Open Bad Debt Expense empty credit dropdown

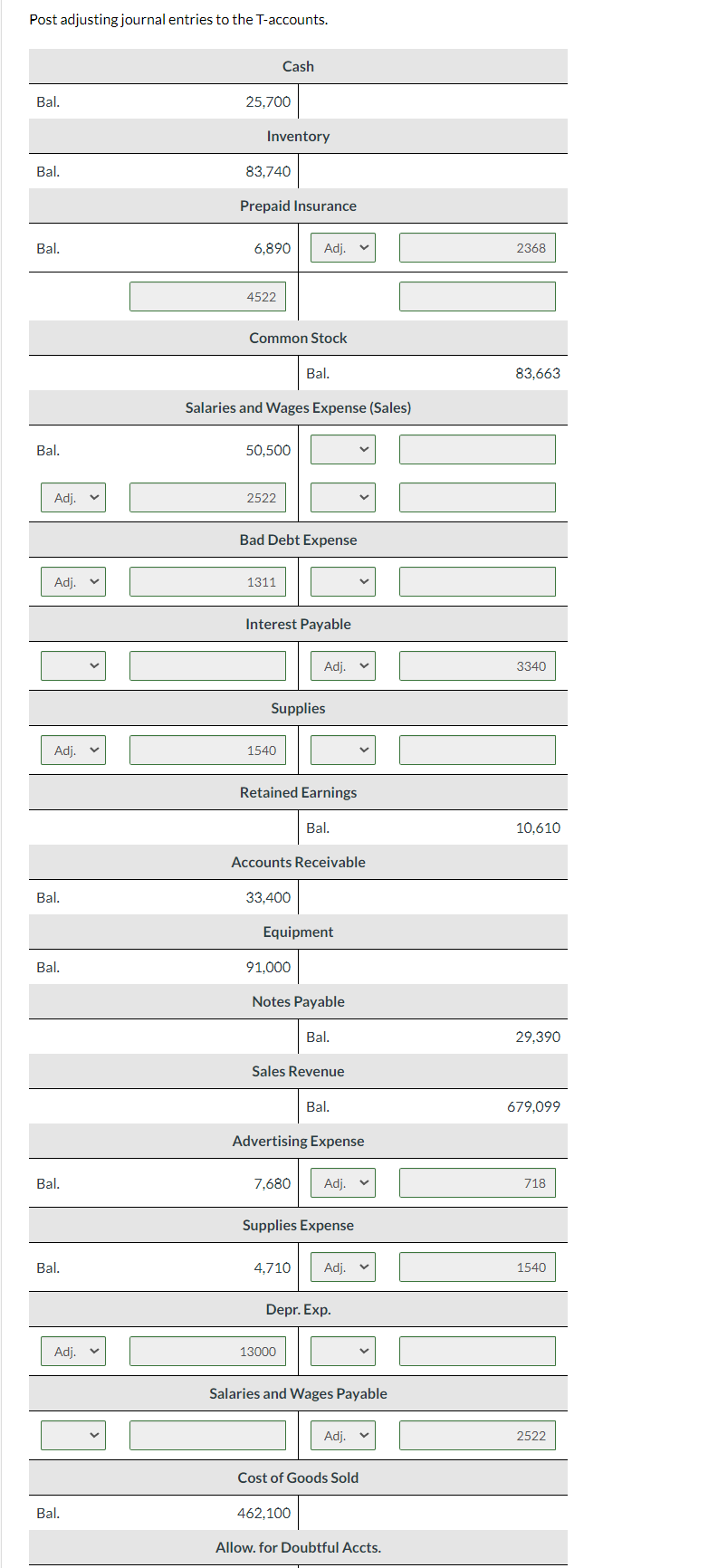point(343,582)
